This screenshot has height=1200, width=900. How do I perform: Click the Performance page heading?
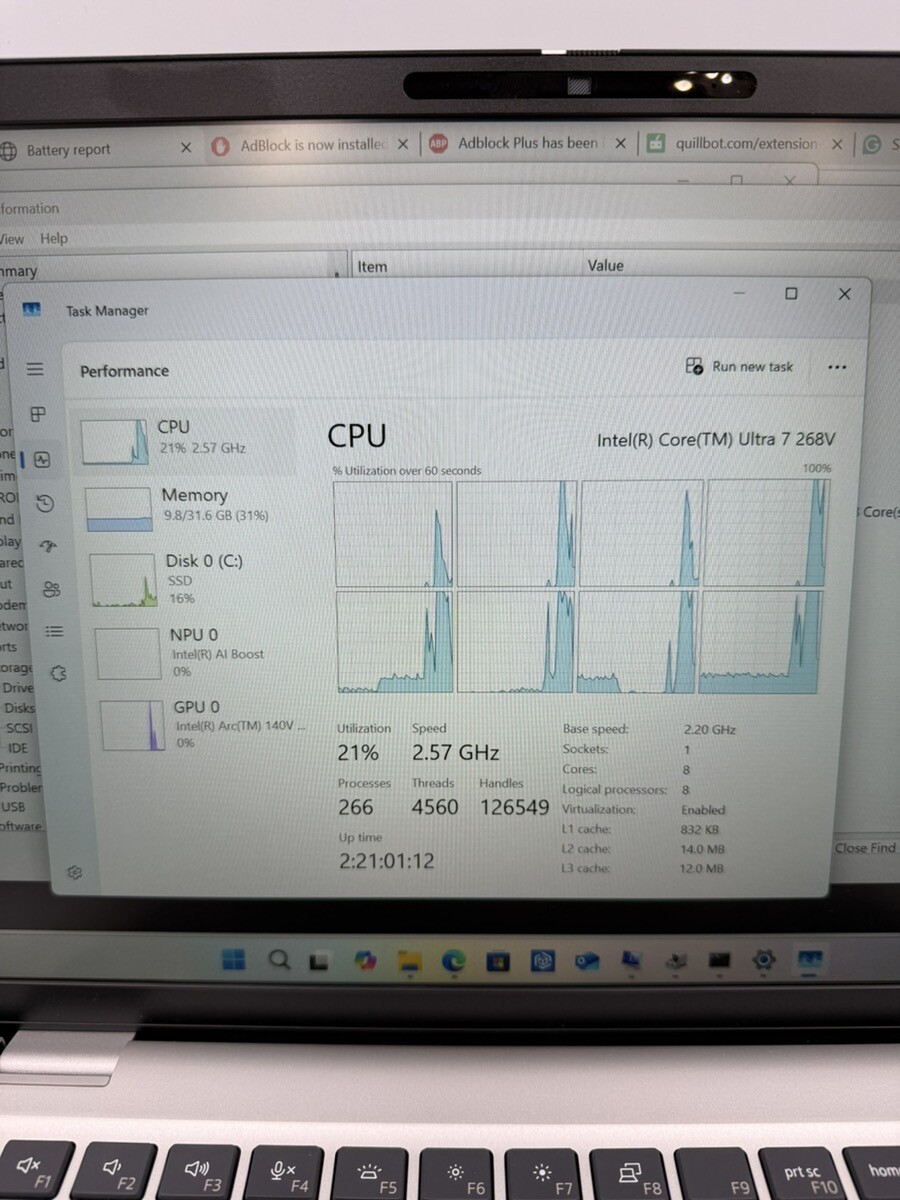(x=124, y=371)
